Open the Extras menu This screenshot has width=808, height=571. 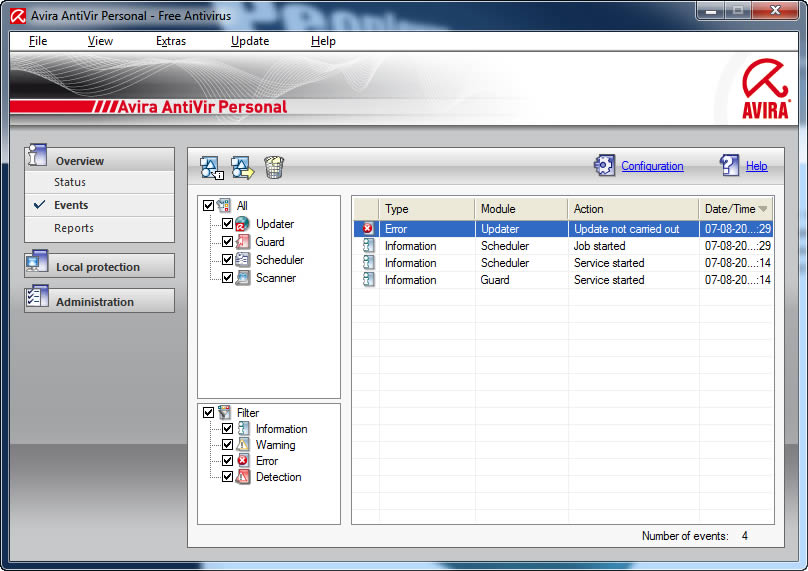(171, 41)
